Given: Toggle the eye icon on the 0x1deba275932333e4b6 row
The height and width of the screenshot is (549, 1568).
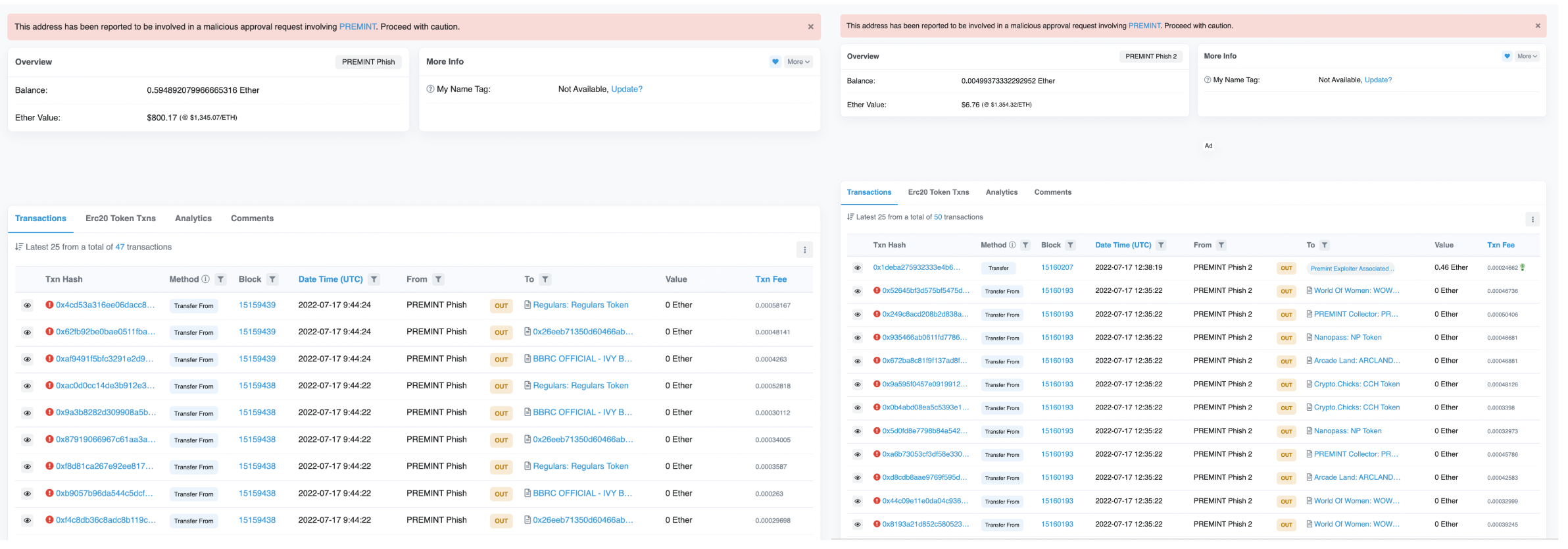Looking at the screenshot, I should pos(857,268).
